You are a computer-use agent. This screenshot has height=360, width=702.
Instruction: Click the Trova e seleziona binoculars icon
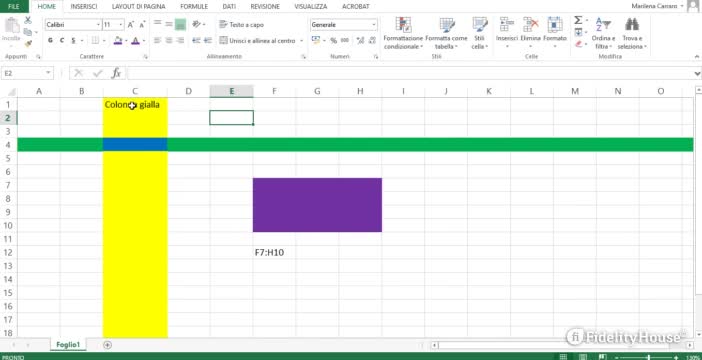pyautogui.click(x=632, y=25)
